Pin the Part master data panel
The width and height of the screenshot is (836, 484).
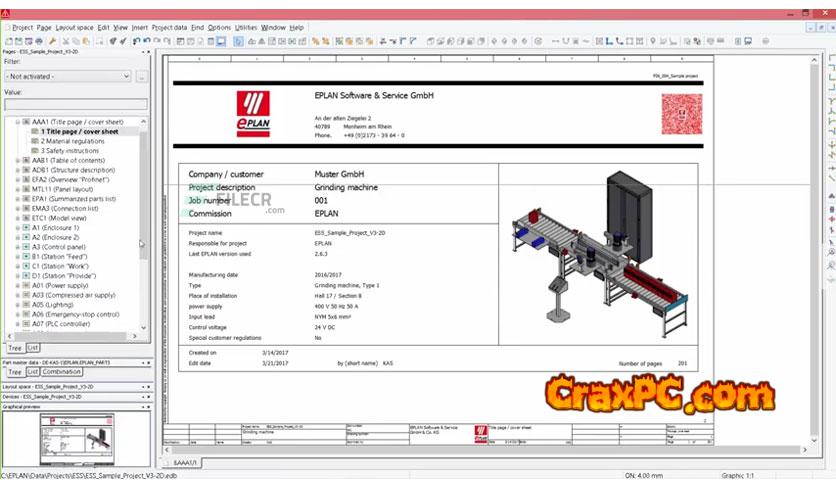click(x=143, y=362)
